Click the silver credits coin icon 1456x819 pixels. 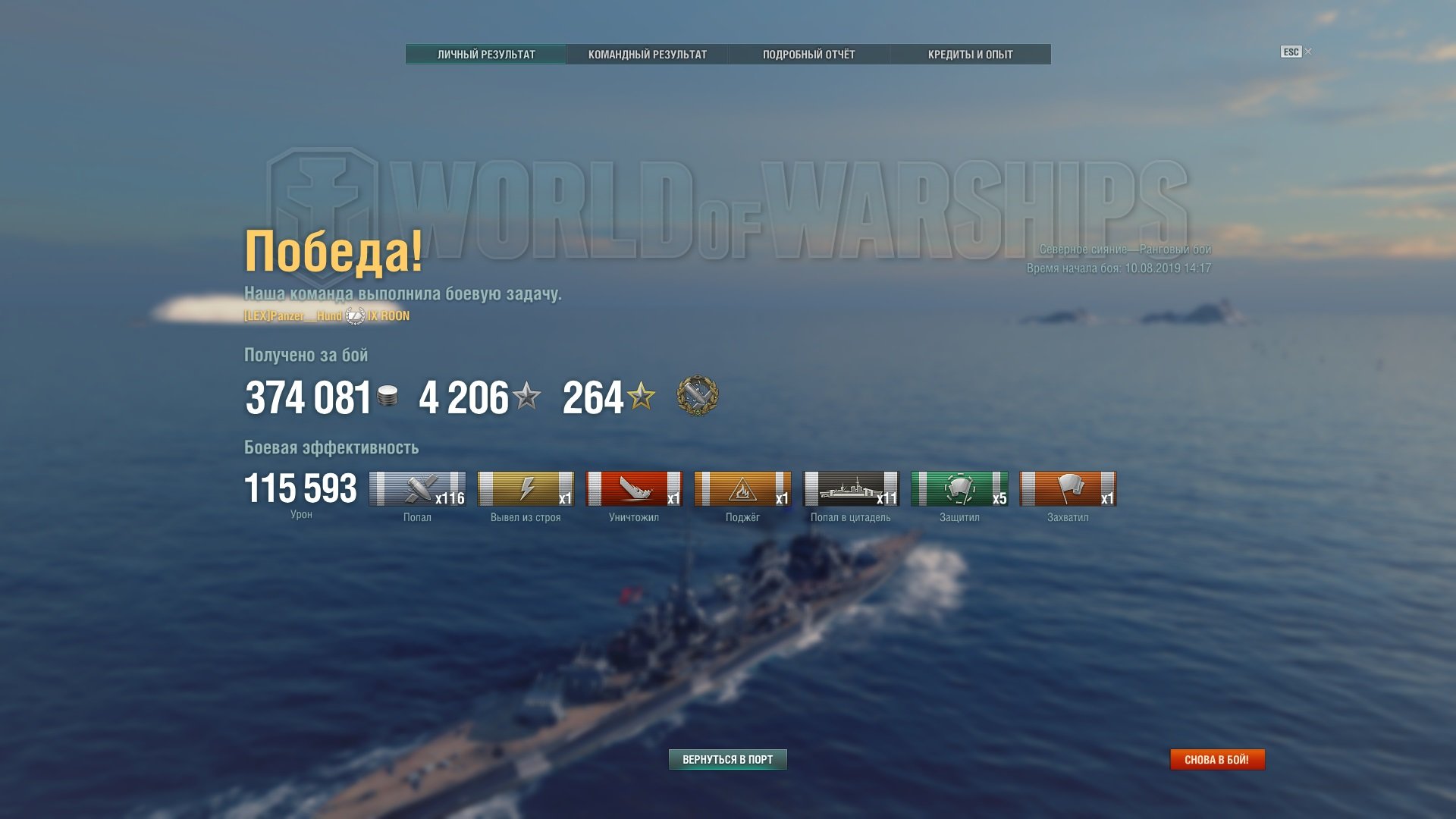pos(388,396)
